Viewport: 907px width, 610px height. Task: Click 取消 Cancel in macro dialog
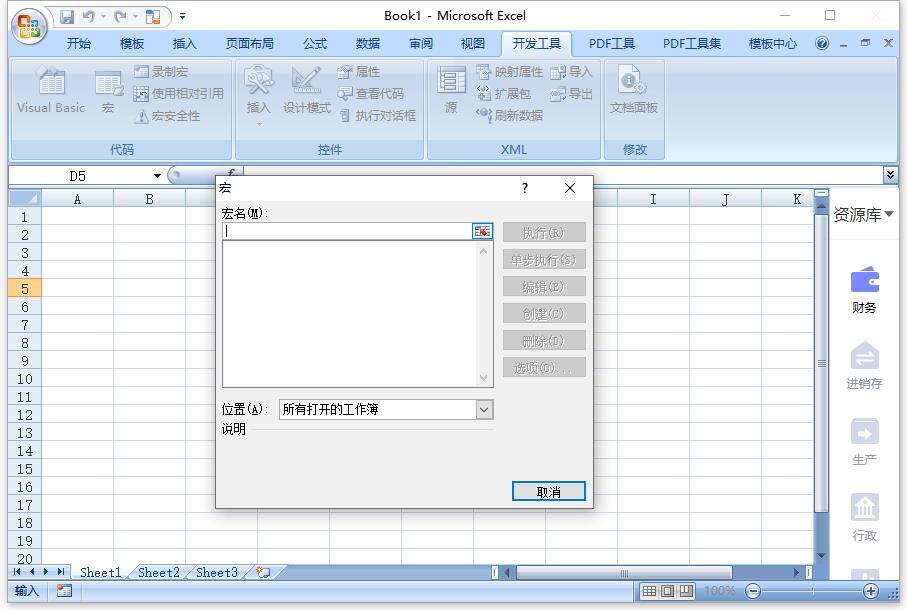point(549,491)
